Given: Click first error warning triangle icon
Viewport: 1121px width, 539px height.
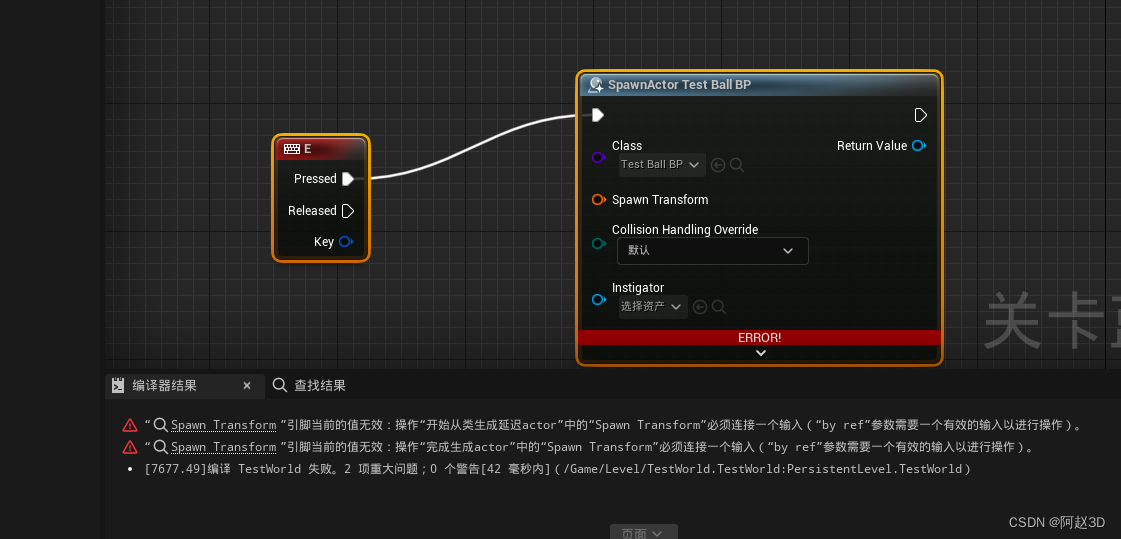Looking at the screenshot, I should [x=129, y=425].
